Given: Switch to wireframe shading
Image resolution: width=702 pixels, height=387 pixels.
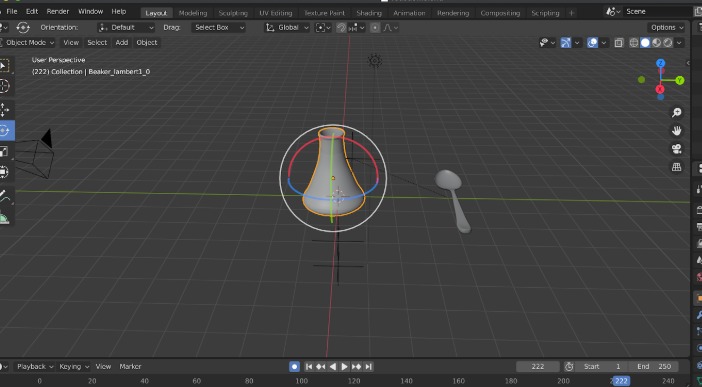Looking at the screenshot, I should click(634, 43).
